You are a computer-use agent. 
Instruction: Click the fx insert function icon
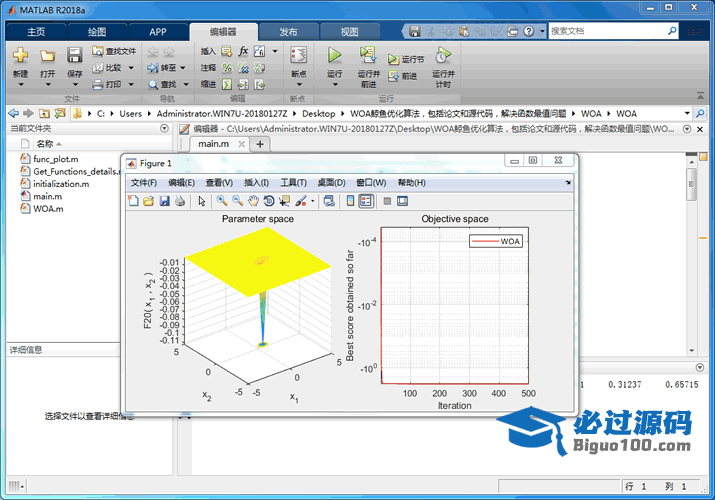(x=243, y=51)
